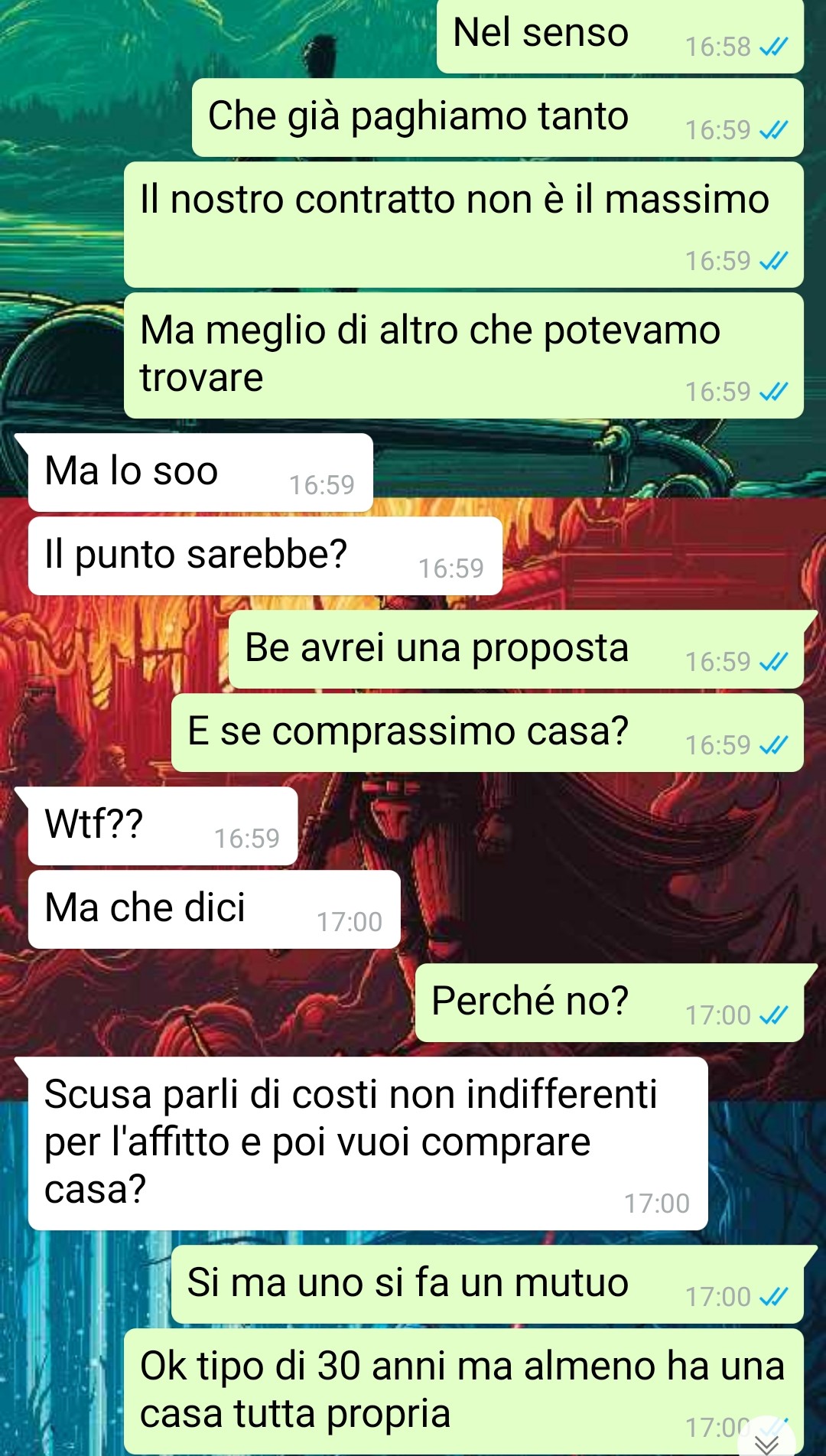The width and height of the screenshot is (826, 1456).
Task: Tap blue ticks on 'Be avrei una proposta'
Action: pos(773,662)
